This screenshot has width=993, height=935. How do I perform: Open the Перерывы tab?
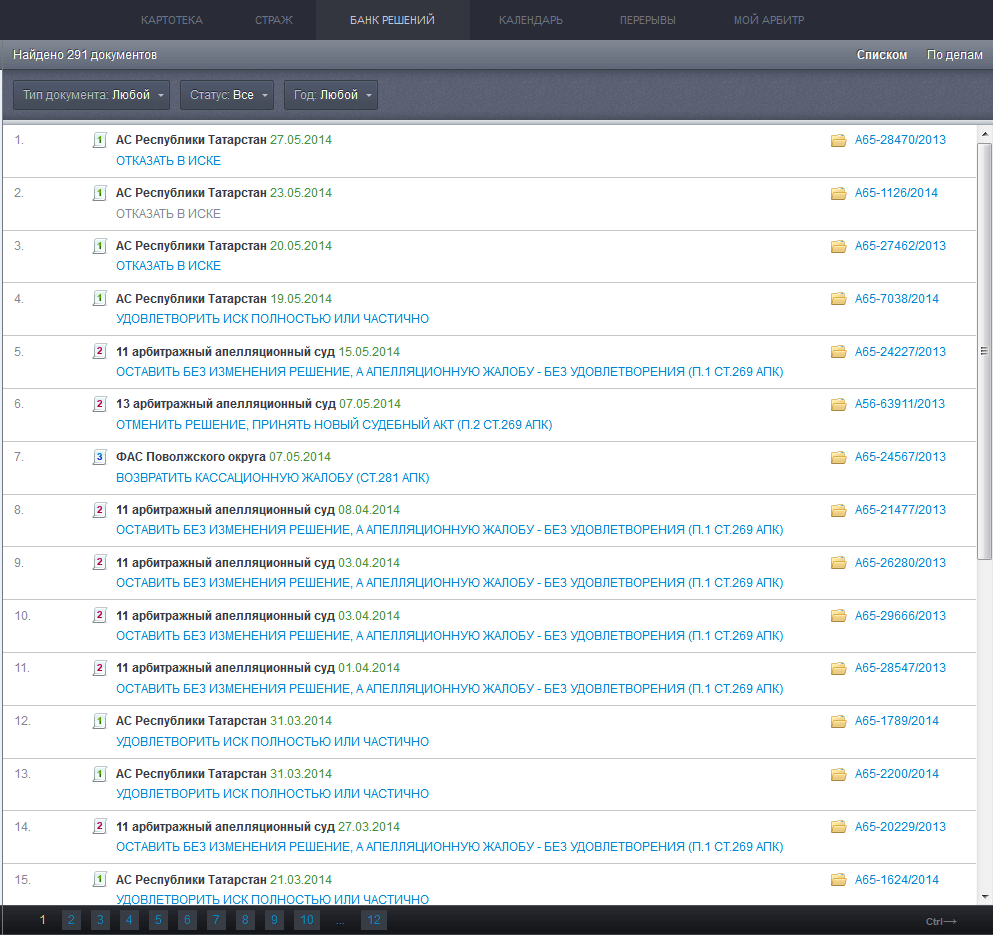(647, 20)
